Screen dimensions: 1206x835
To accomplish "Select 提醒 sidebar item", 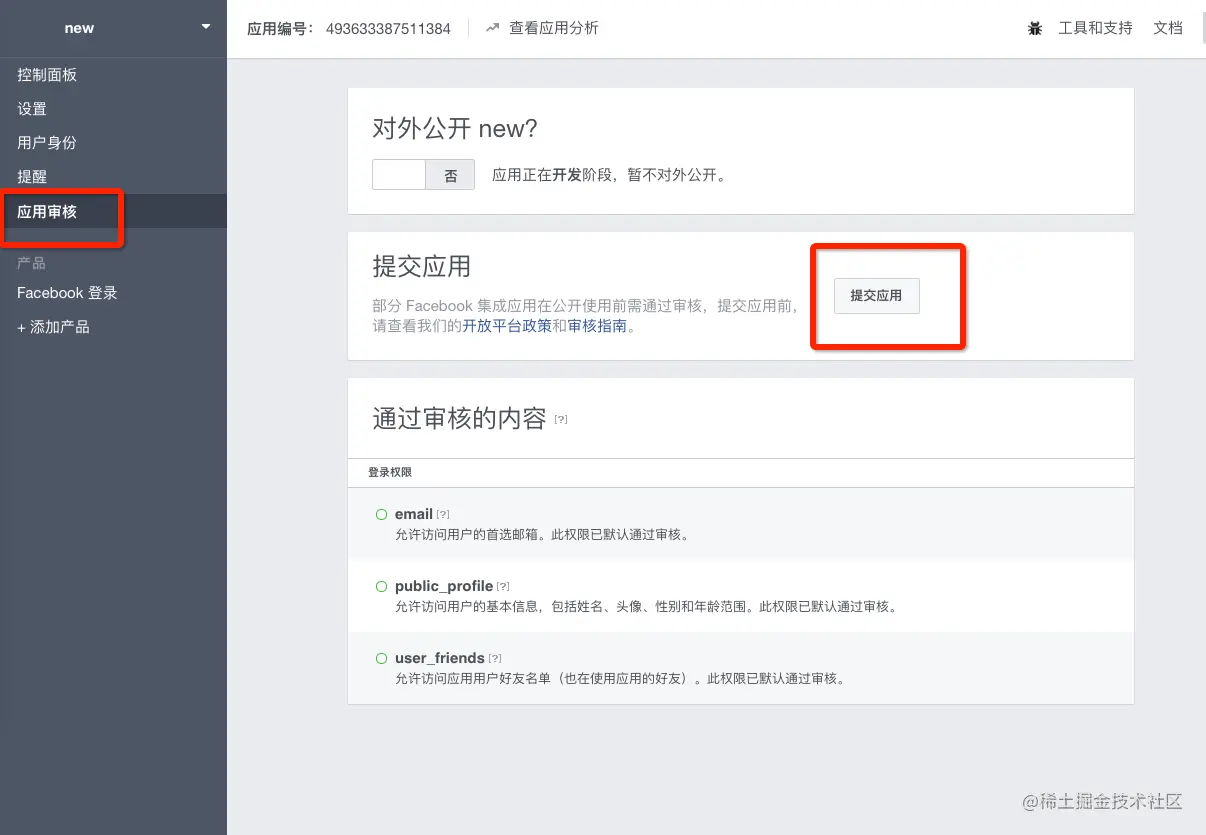I will tap(32, 177).
